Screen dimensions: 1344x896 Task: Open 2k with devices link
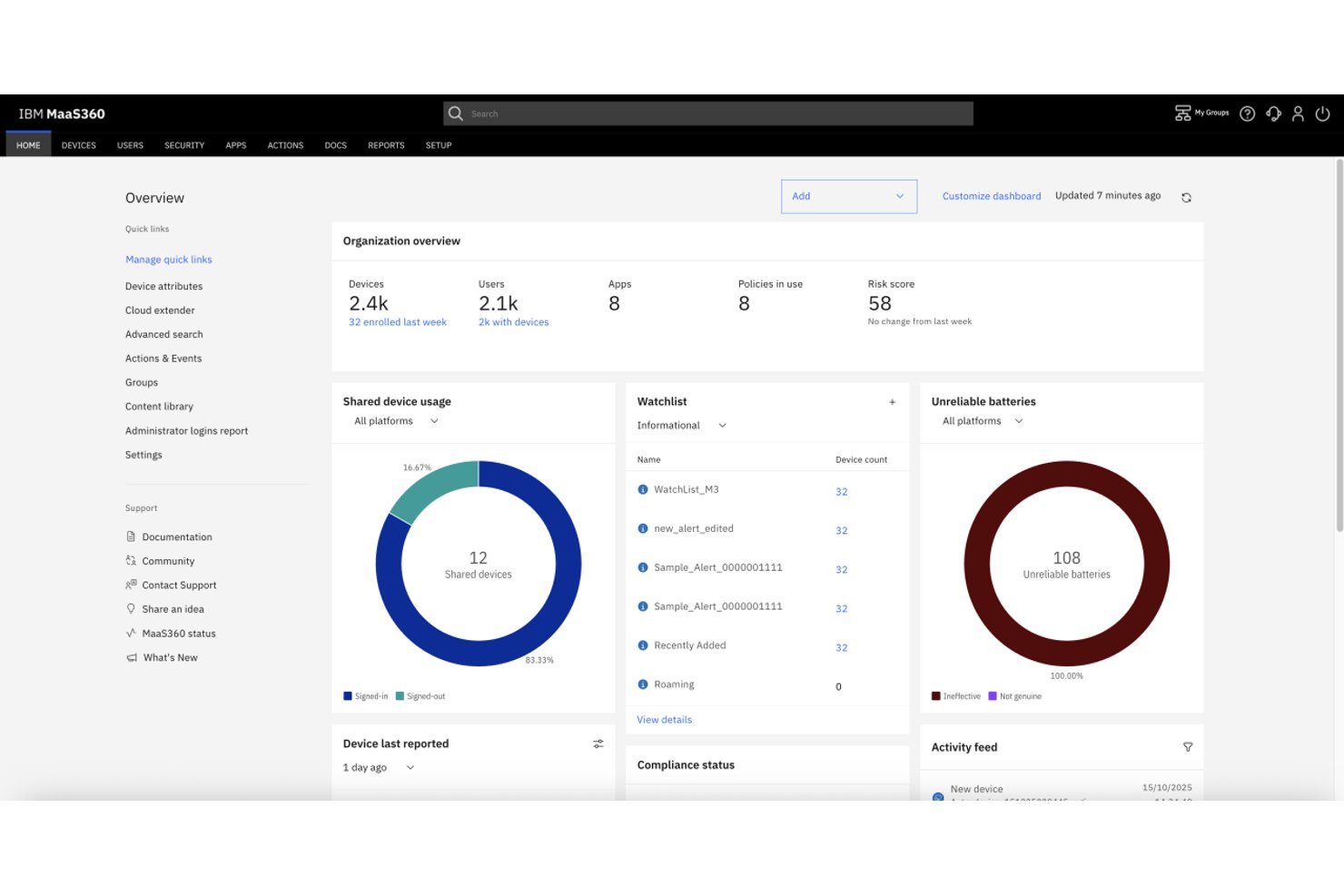coord(514,322)
